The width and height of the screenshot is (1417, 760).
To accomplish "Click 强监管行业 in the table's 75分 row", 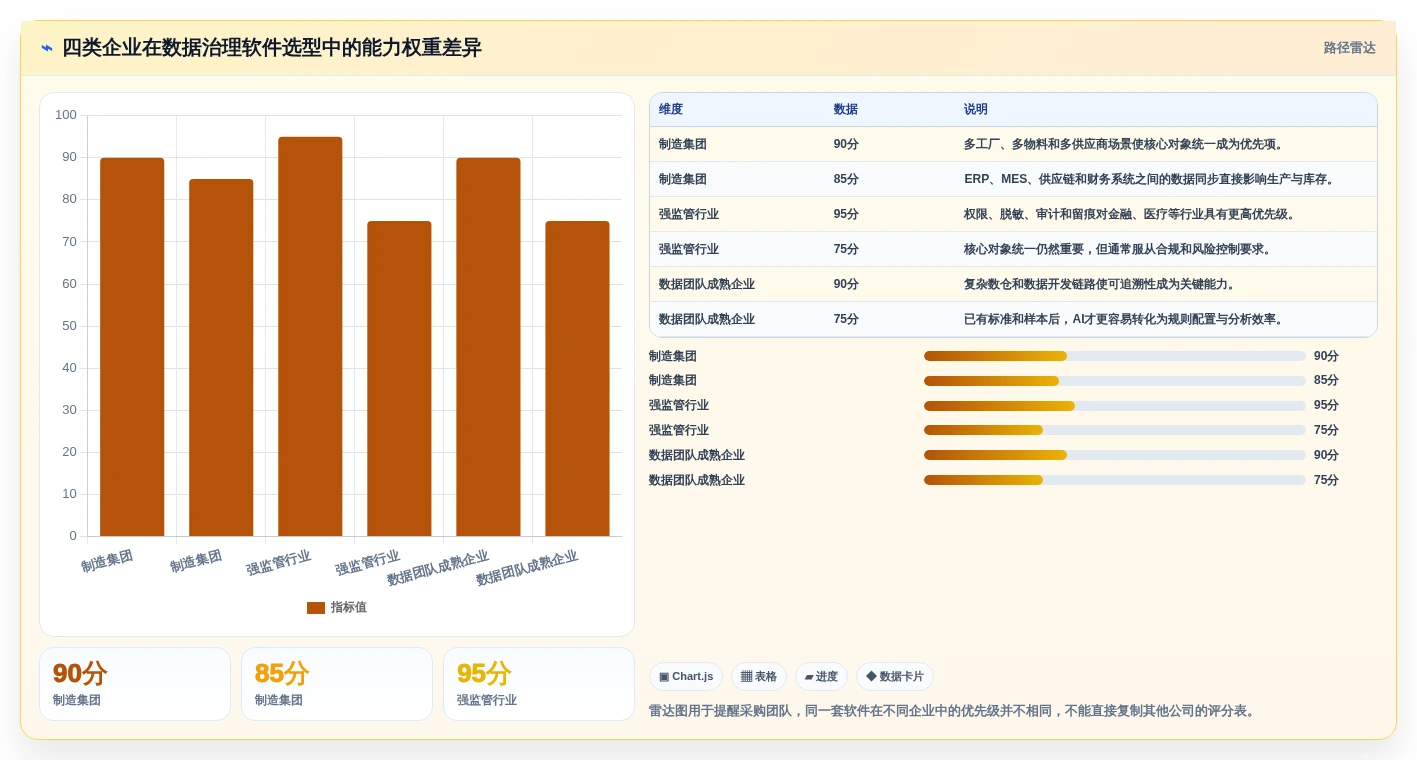I will pos(689,249).
